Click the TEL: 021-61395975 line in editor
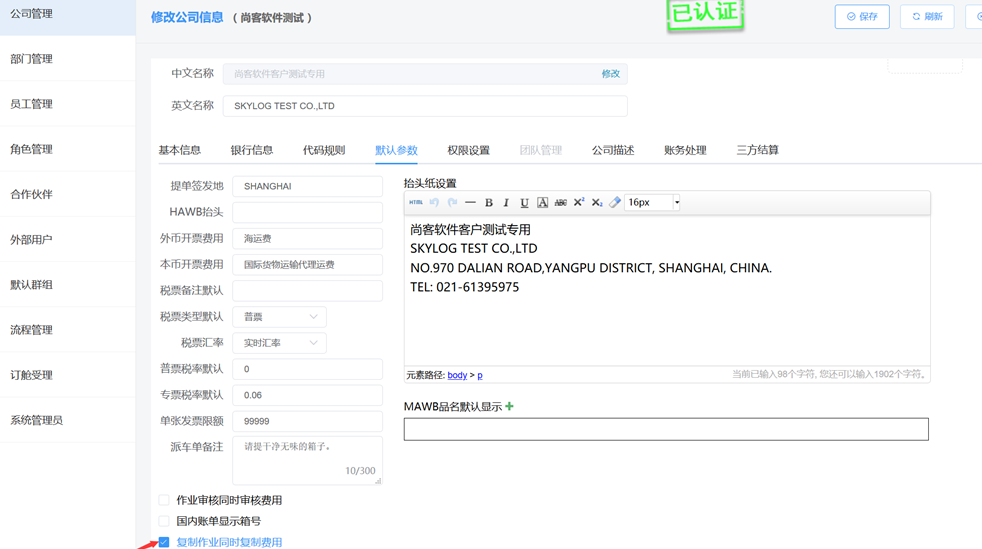 pos(465,287)
